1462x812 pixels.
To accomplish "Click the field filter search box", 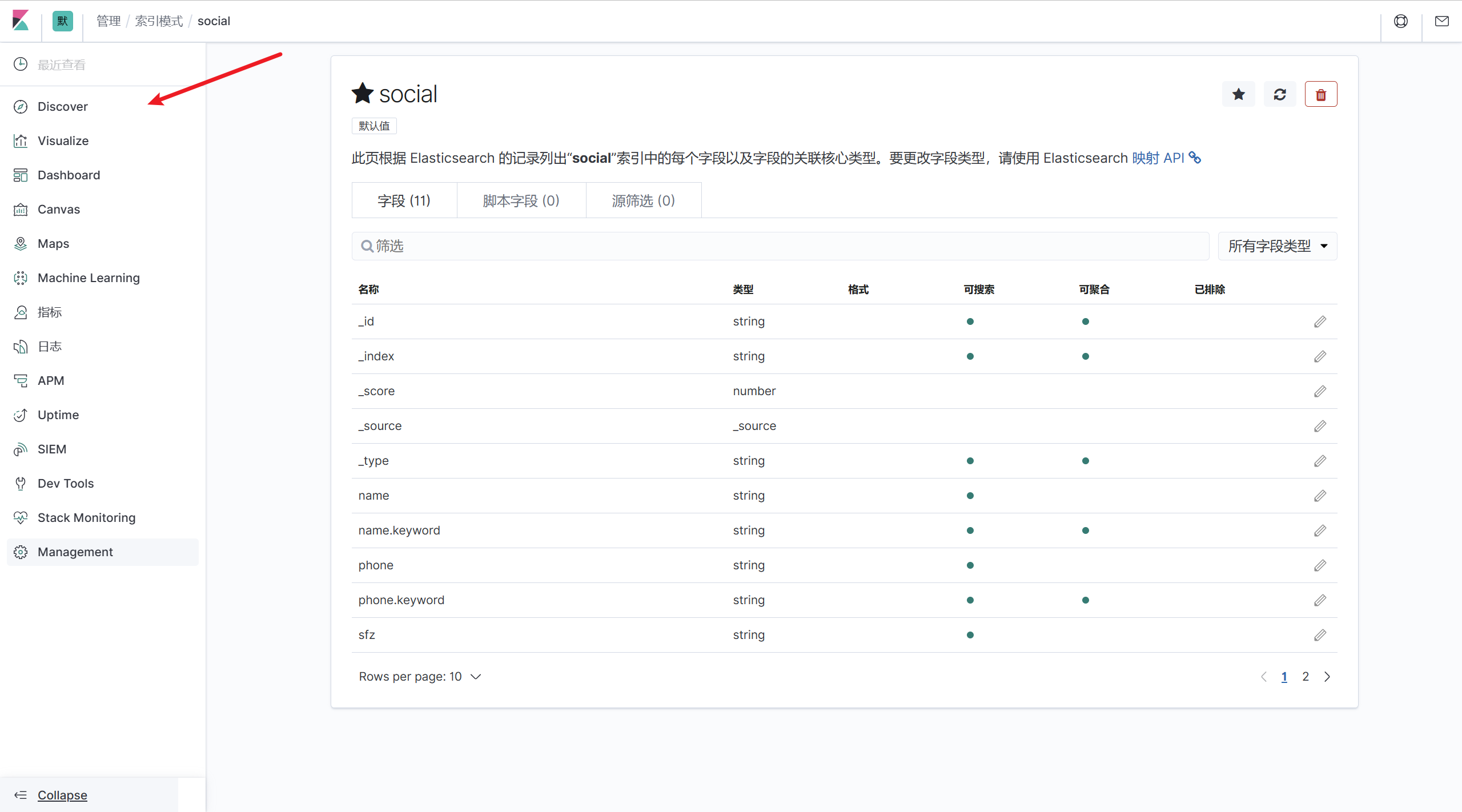I will point(780,246).
